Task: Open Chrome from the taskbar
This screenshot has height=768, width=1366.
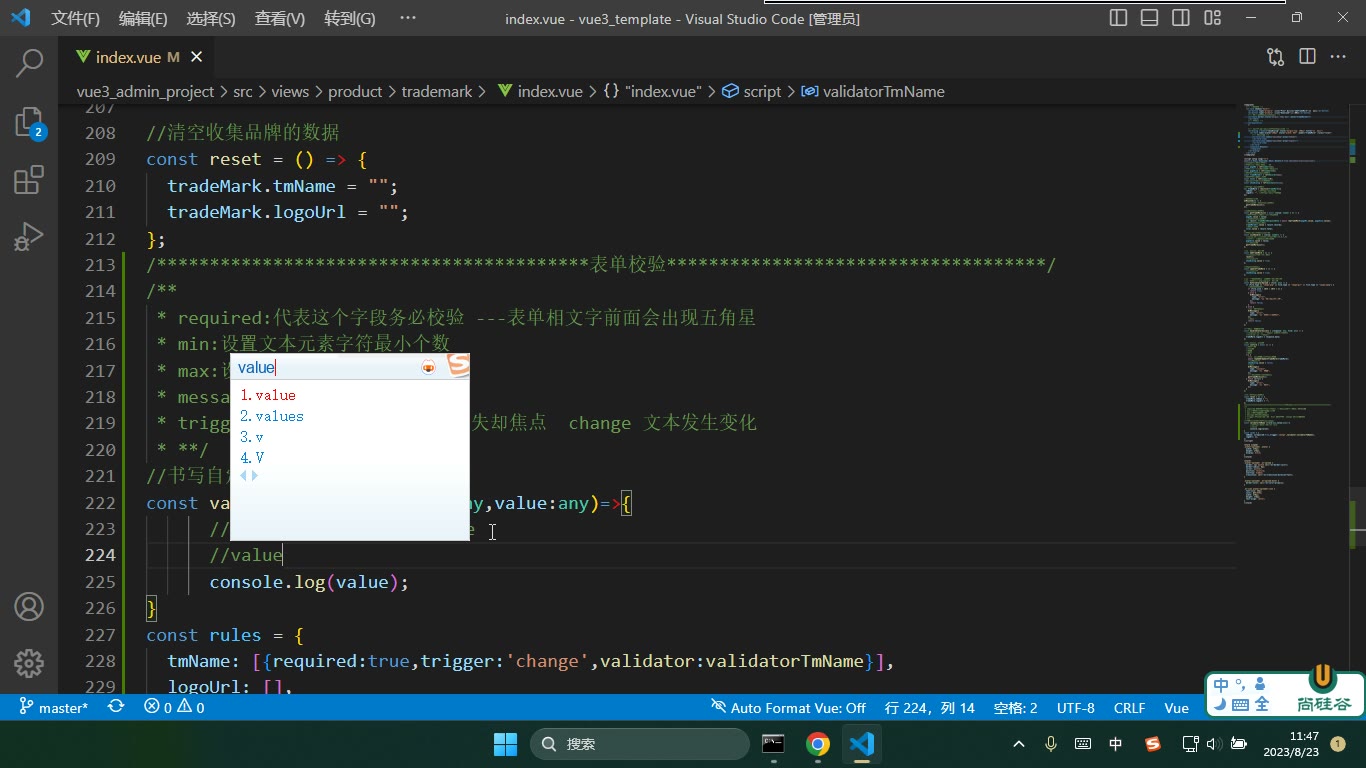Action: click(x=818, y=744)
